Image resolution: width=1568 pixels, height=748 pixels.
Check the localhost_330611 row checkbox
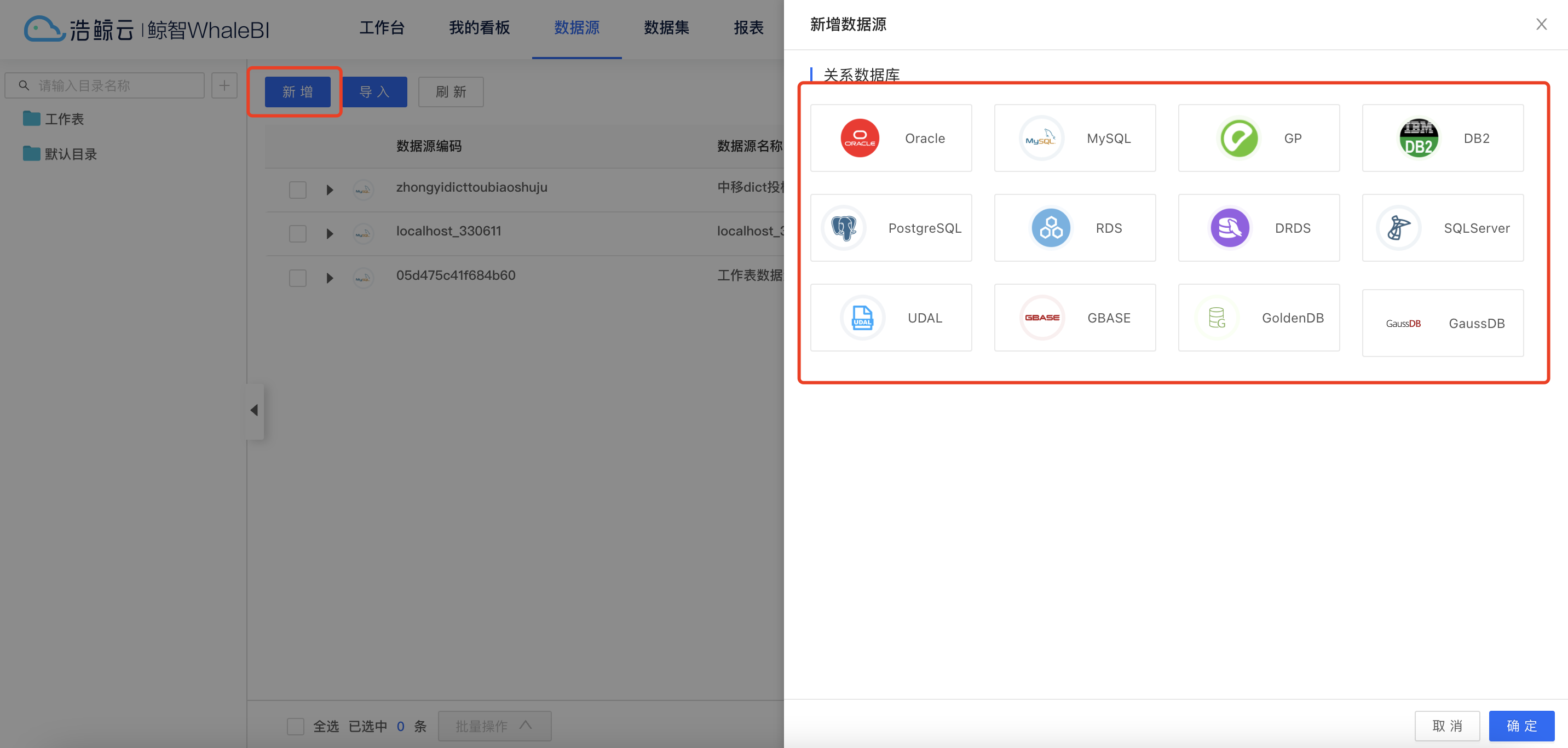(298, 234)
